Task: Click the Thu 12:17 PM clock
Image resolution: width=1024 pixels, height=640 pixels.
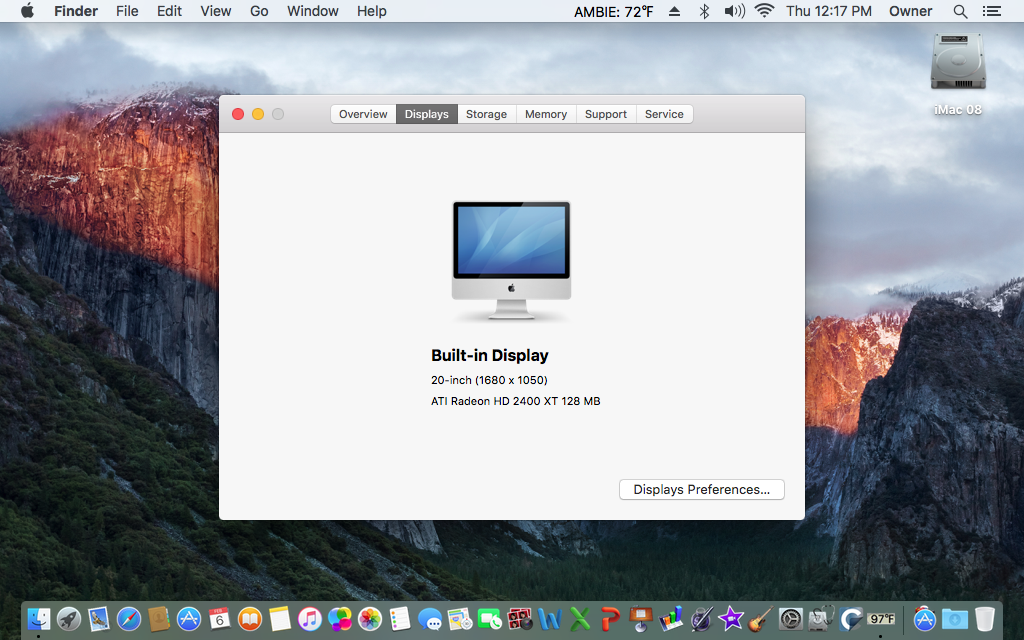Action: pyautogui.click(x=829, y=11)
